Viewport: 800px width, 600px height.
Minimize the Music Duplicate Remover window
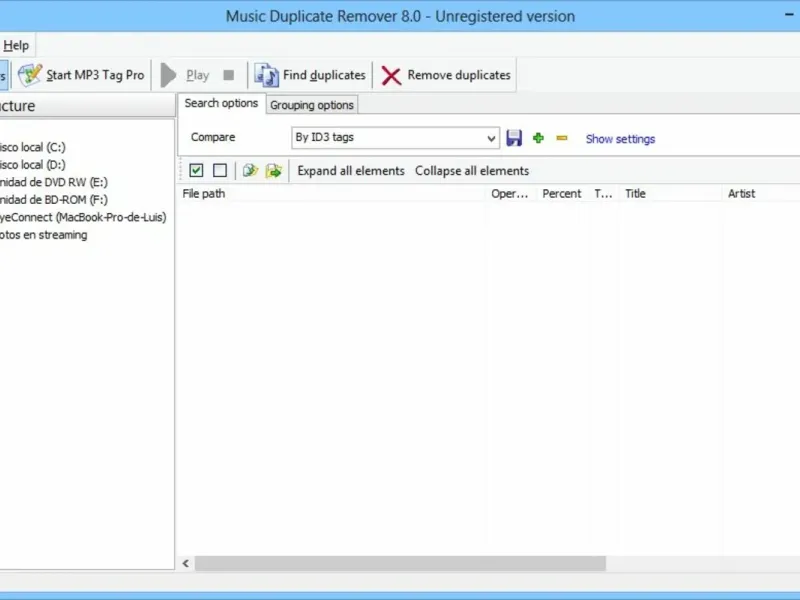coord(789,15)
